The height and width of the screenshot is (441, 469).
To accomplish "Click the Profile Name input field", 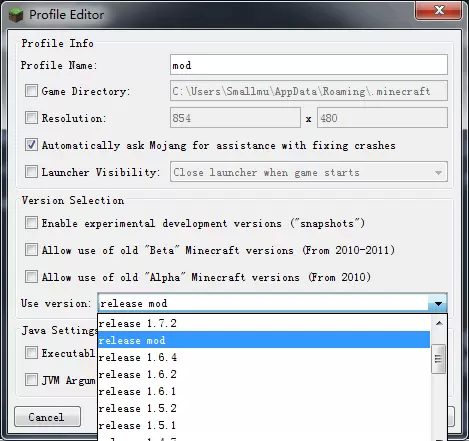I will coord(309,65).
